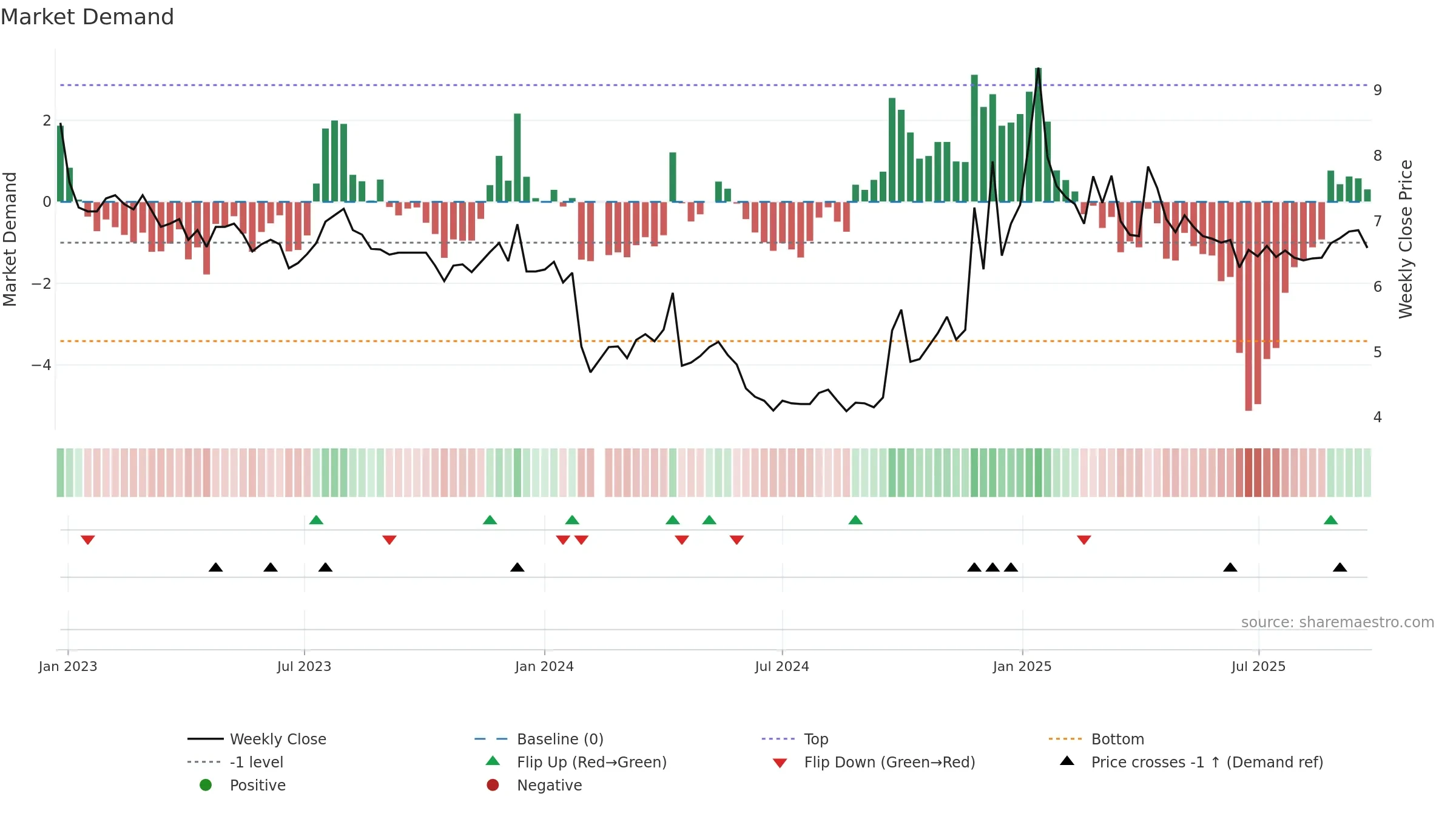Click the Market Demand y-axis title
This screenshot has height=819, width=1456.
coord(10,239)
